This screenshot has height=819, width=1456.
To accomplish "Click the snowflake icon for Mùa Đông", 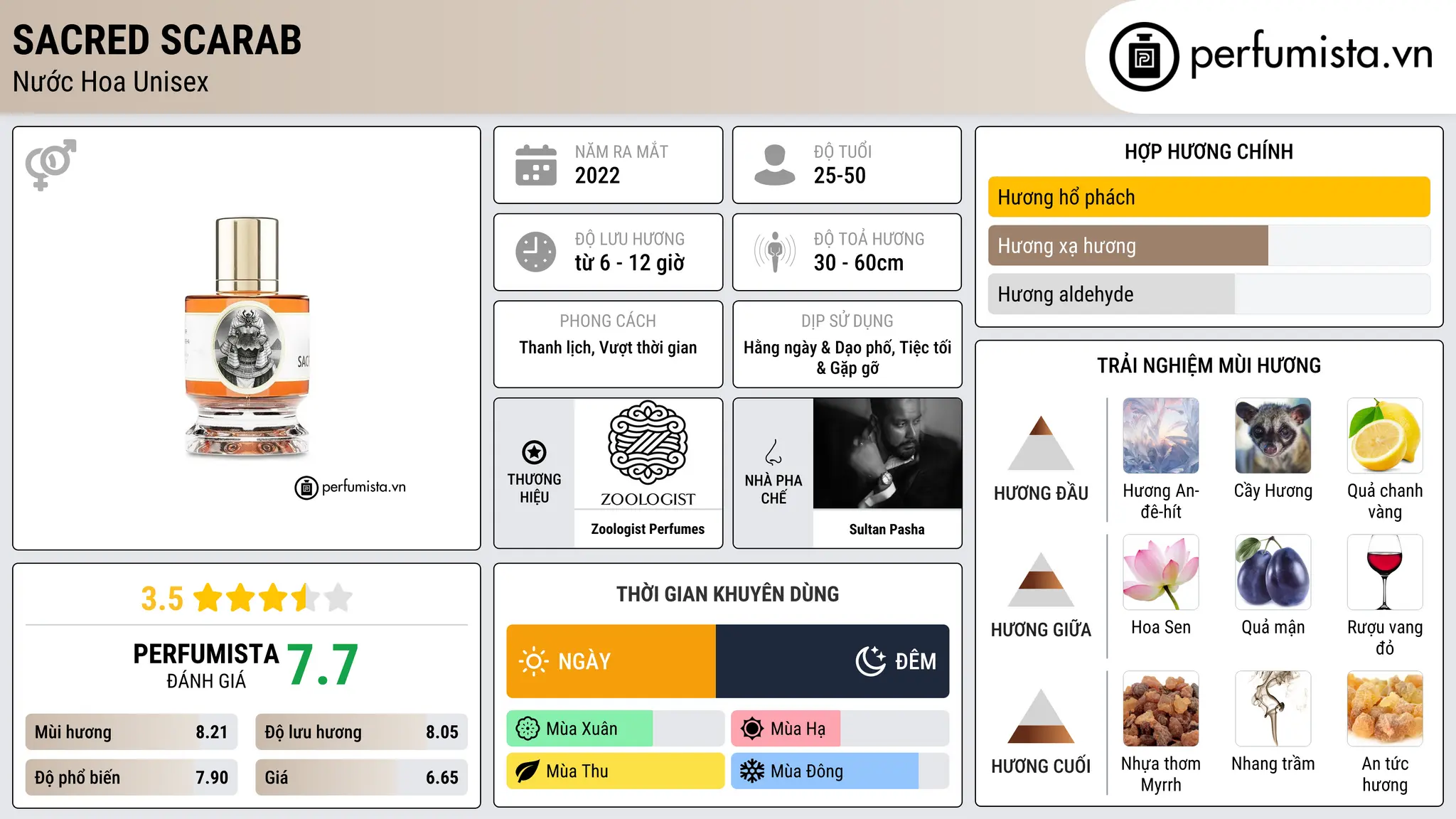I will pos(752,771).
